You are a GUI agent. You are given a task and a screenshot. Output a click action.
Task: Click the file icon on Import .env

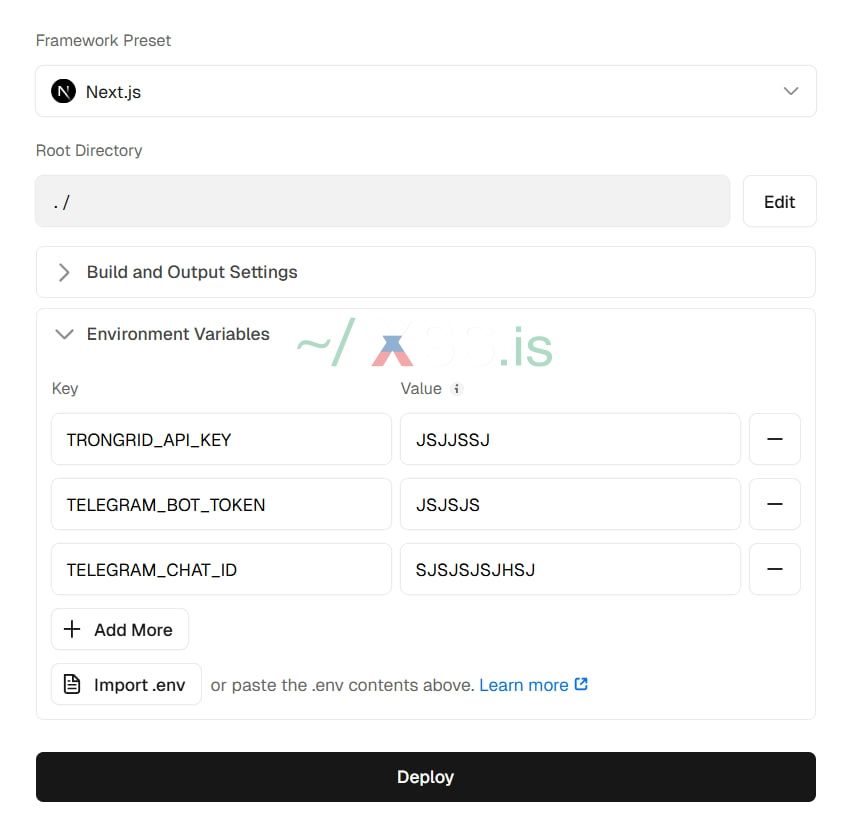[72, 685]
